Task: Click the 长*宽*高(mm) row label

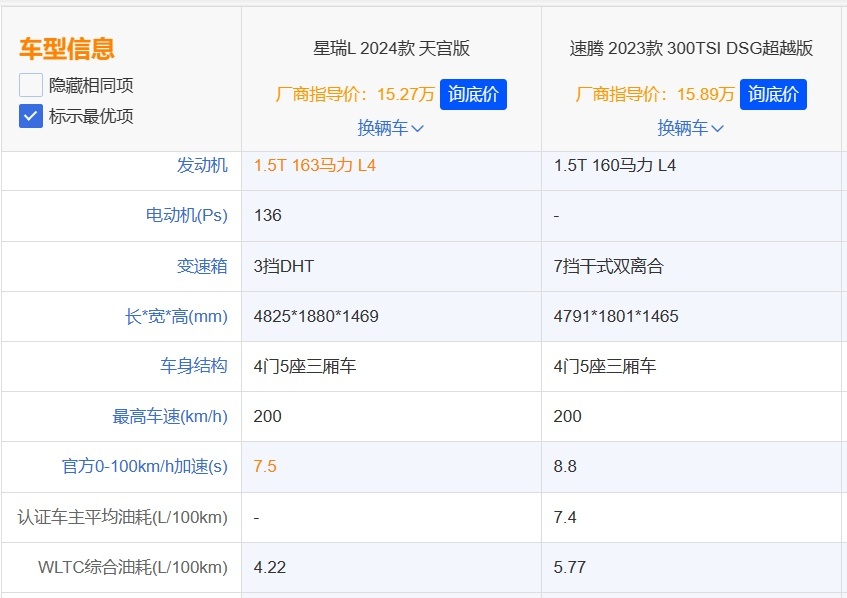Action: click(x=176, y=316)
